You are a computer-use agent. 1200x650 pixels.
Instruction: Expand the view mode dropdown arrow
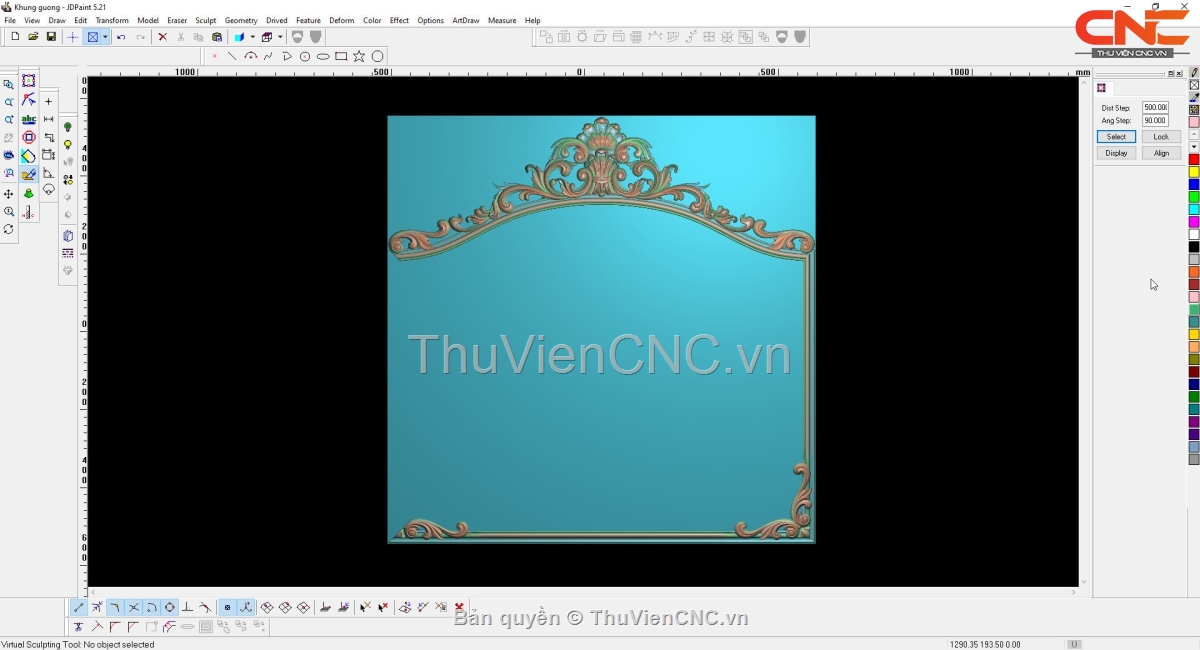point(105,37)
